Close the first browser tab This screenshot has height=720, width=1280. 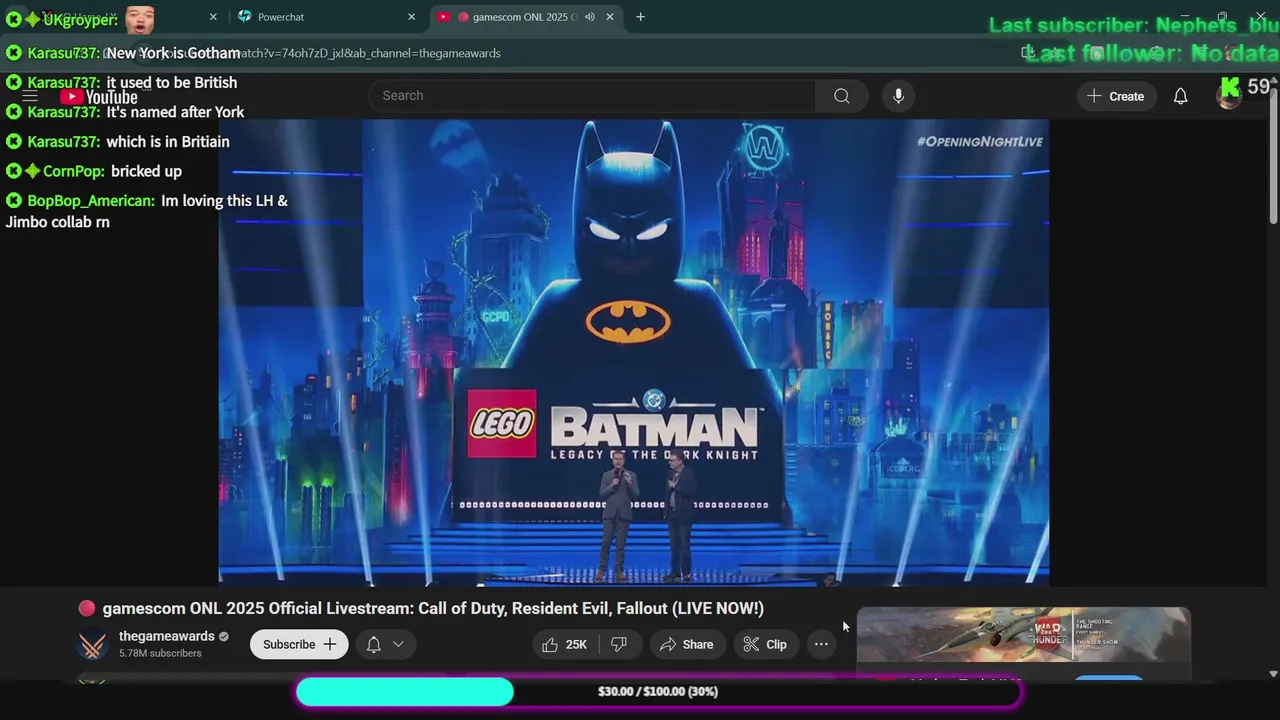click(213, 17)
